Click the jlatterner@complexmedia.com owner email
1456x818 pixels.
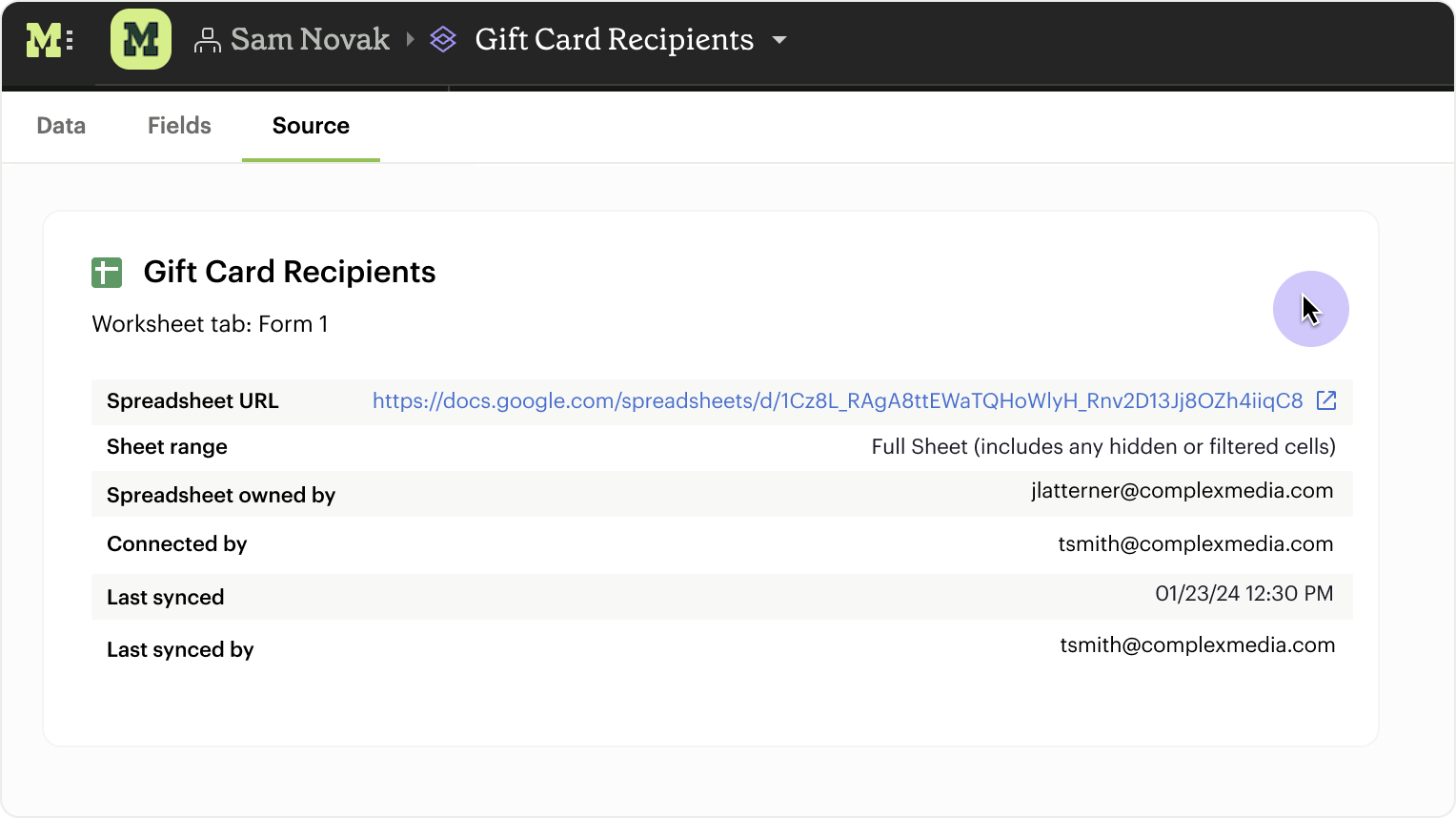1182,491
